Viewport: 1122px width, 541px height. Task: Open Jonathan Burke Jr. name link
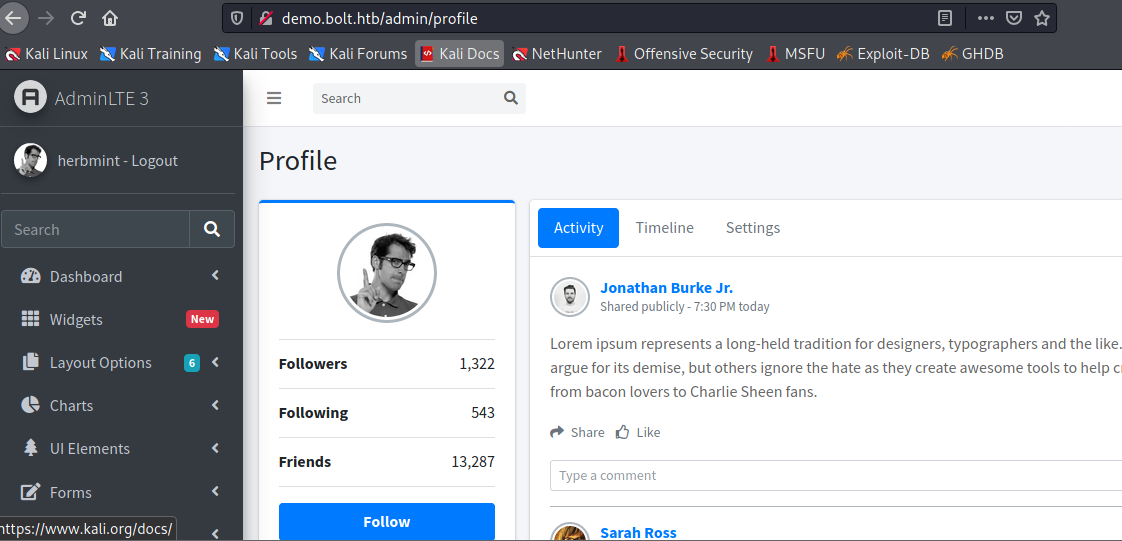pos(666,288)
